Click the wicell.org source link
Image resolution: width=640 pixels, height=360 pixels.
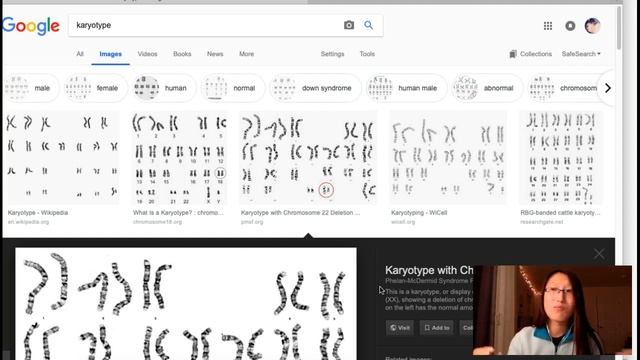[403, 222]
